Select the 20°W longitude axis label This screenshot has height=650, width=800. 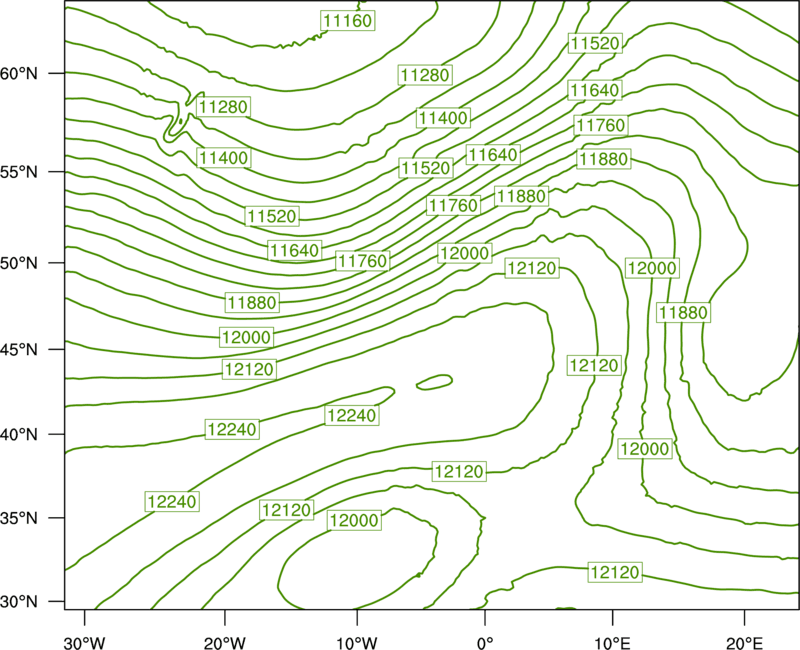224,643
